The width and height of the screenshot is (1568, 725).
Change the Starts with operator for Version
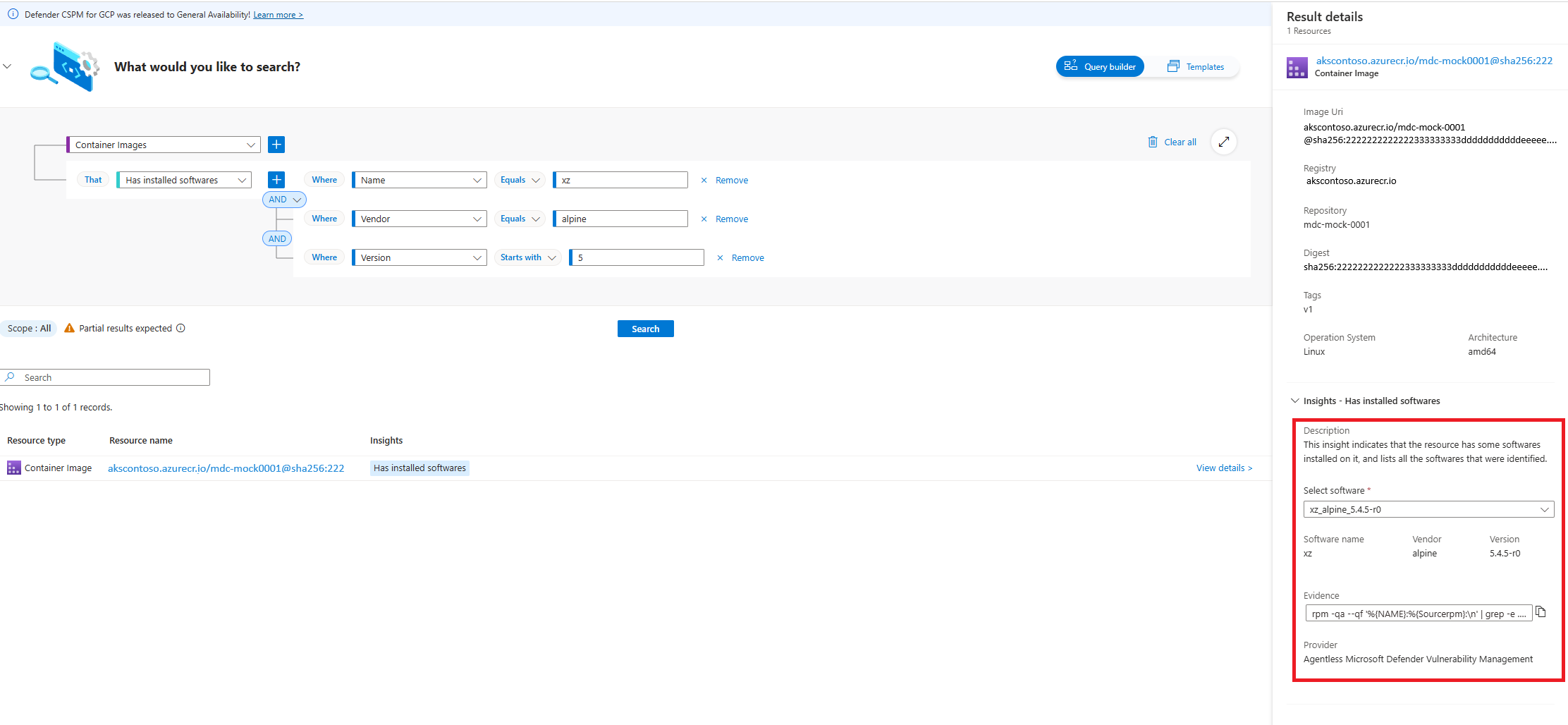point(527,257)
